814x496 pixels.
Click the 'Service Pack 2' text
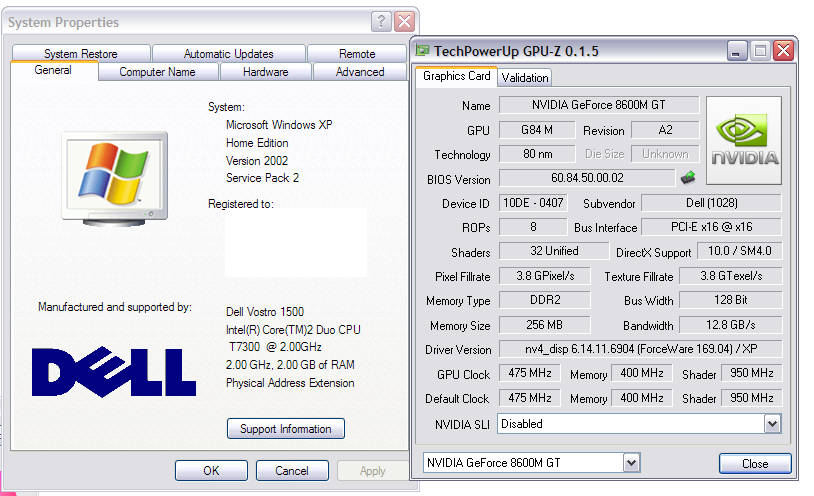262,178
